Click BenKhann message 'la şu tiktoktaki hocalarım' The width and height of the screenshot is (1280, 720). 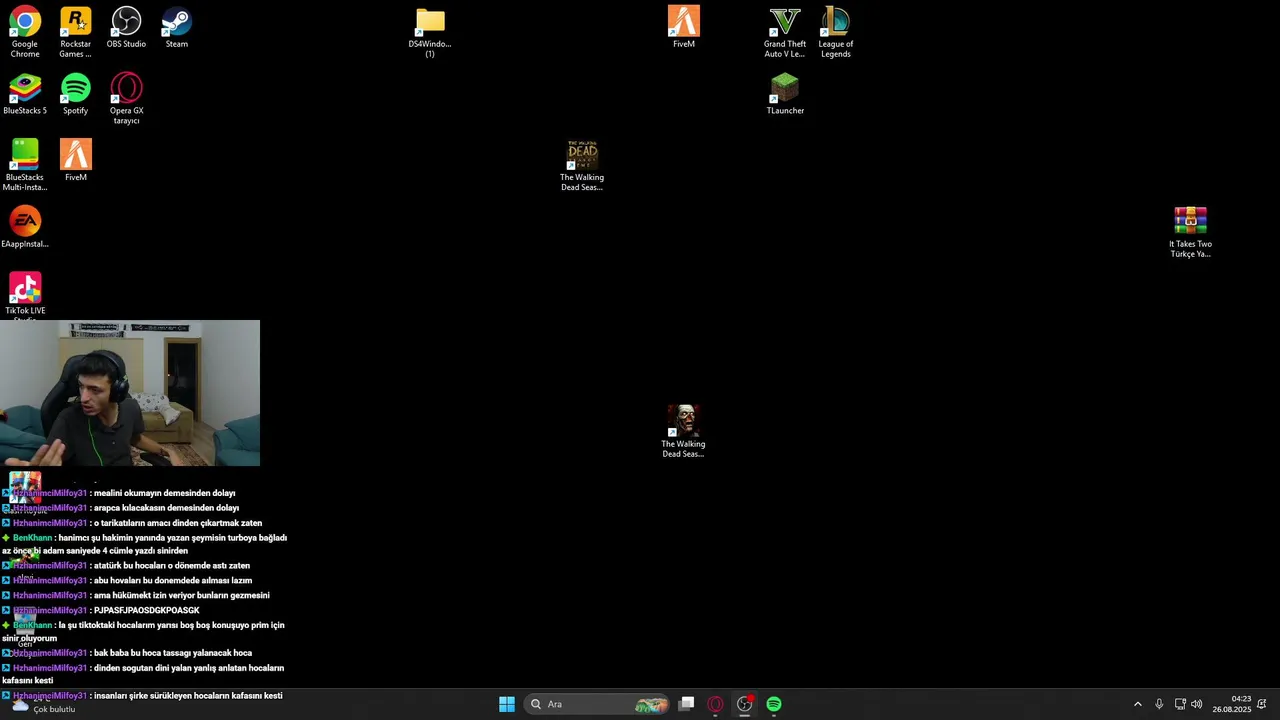[144, 631]
